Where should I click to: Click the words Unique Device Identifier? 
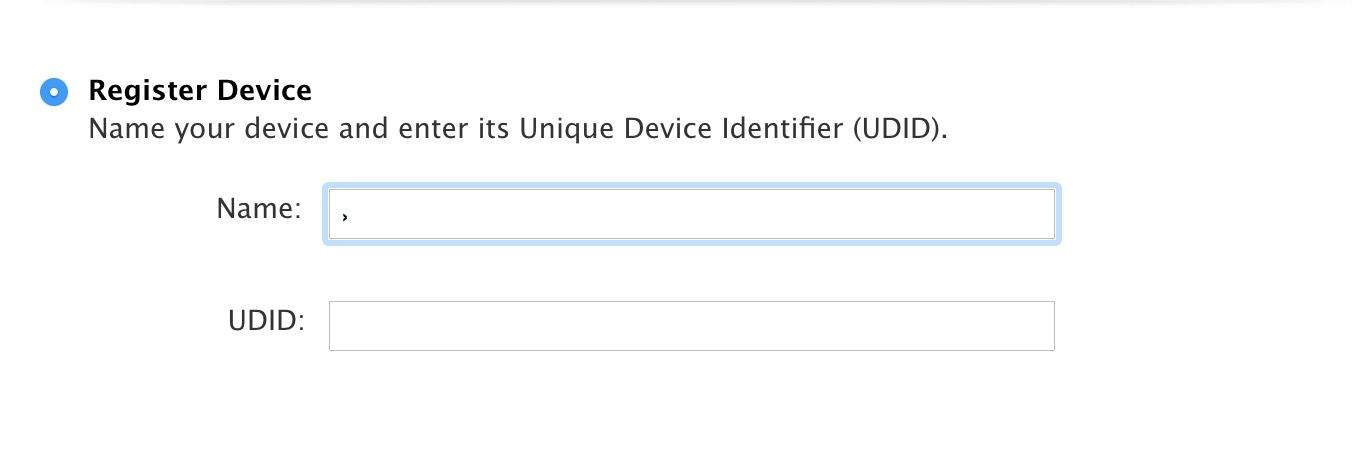pyautogui.click(x=683, y=130)
